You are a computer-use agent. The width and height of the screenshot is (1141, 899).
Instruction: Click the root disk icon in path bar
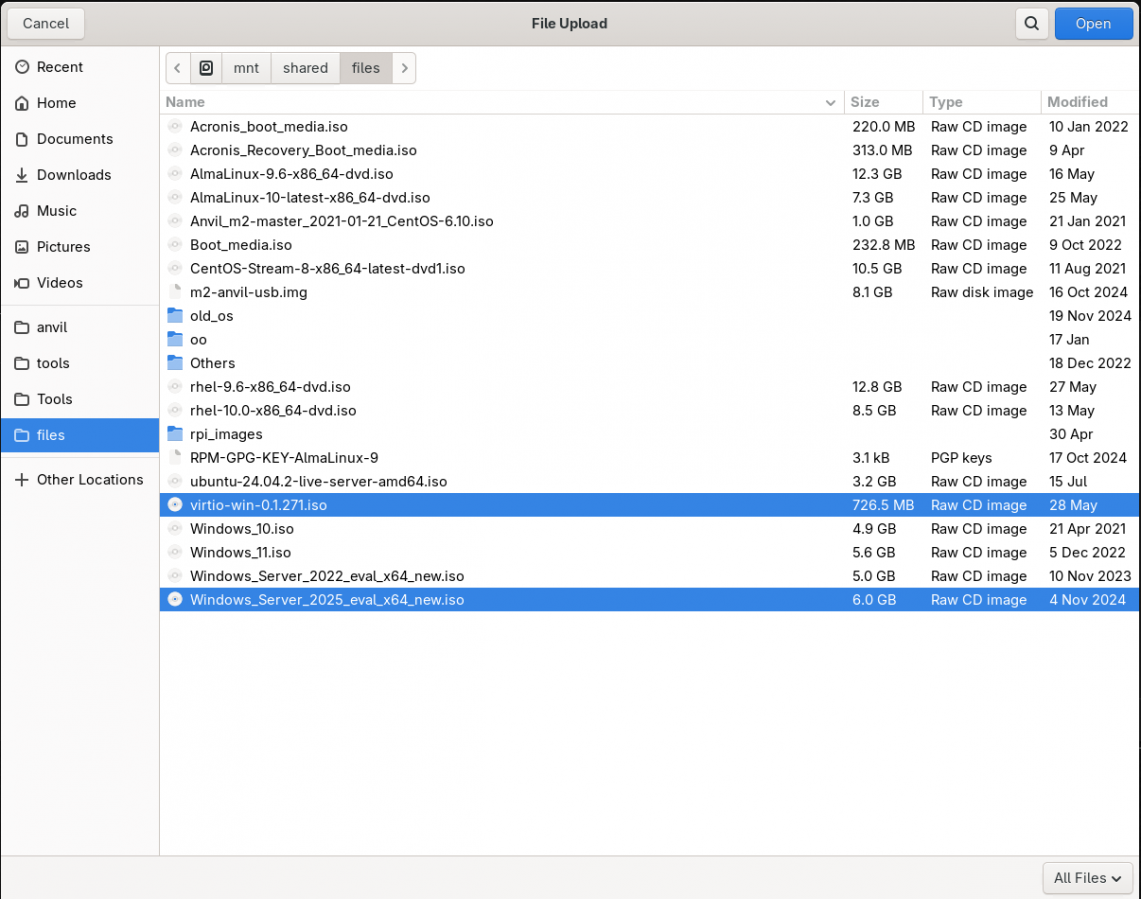(206, 68)
